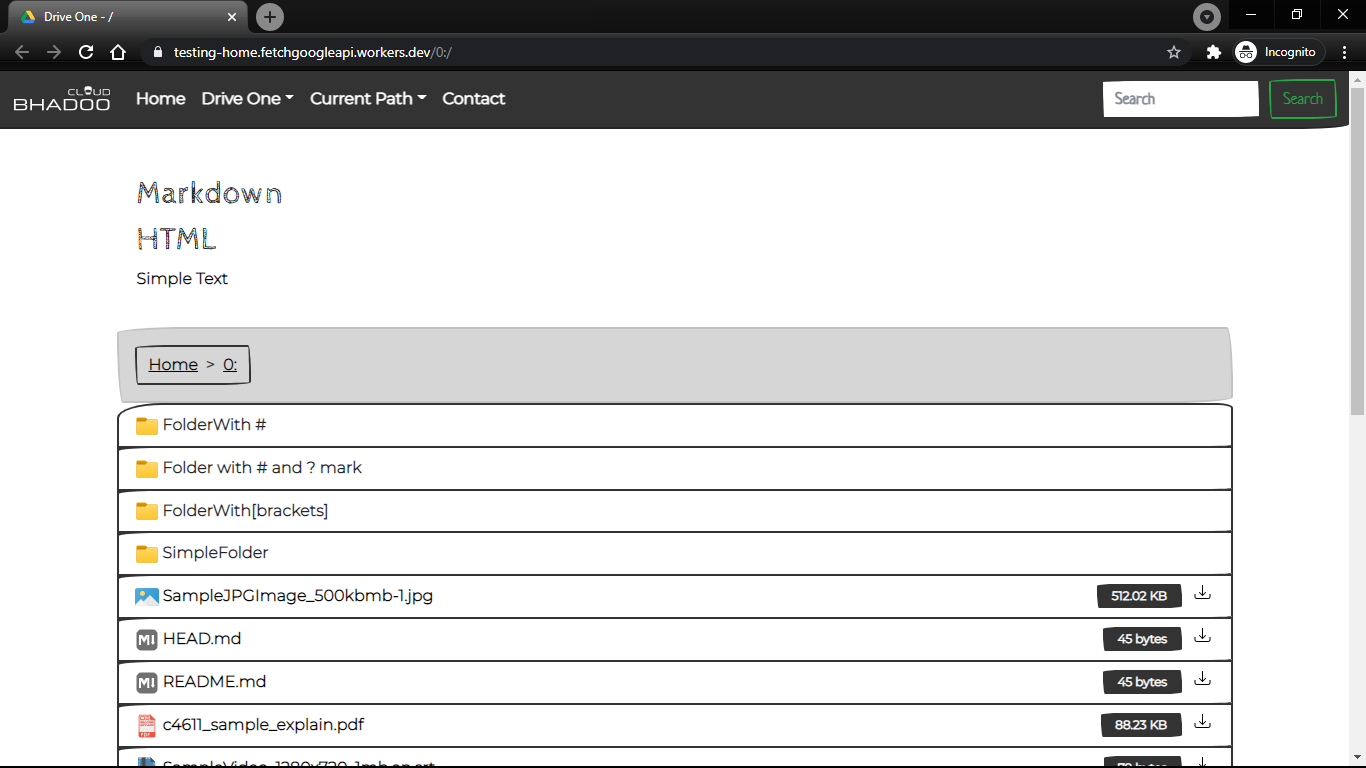The height and width of the screenshot is (768, 1366).
Task: Click markdown icon beside HEAD.md
Action: point(147,640)
